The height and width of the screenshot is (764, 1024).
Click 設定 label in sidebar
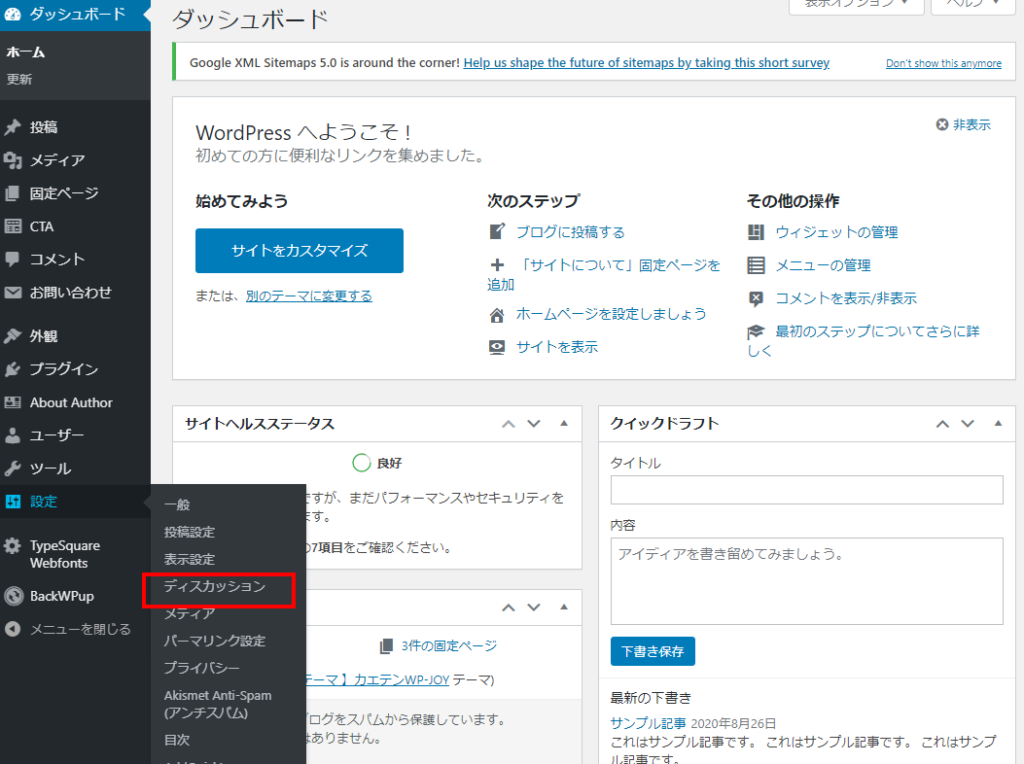[x=43, y=501]
